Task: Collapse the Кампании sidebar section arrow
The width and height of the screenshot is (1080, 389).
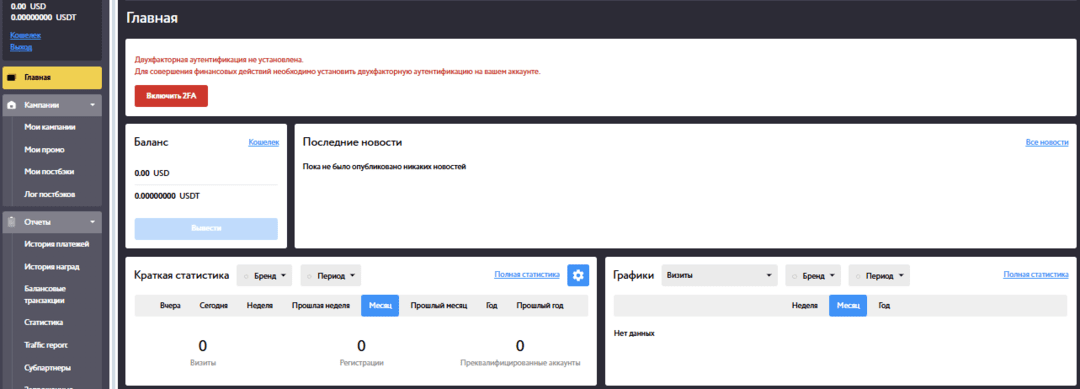Action: (92, 105)
